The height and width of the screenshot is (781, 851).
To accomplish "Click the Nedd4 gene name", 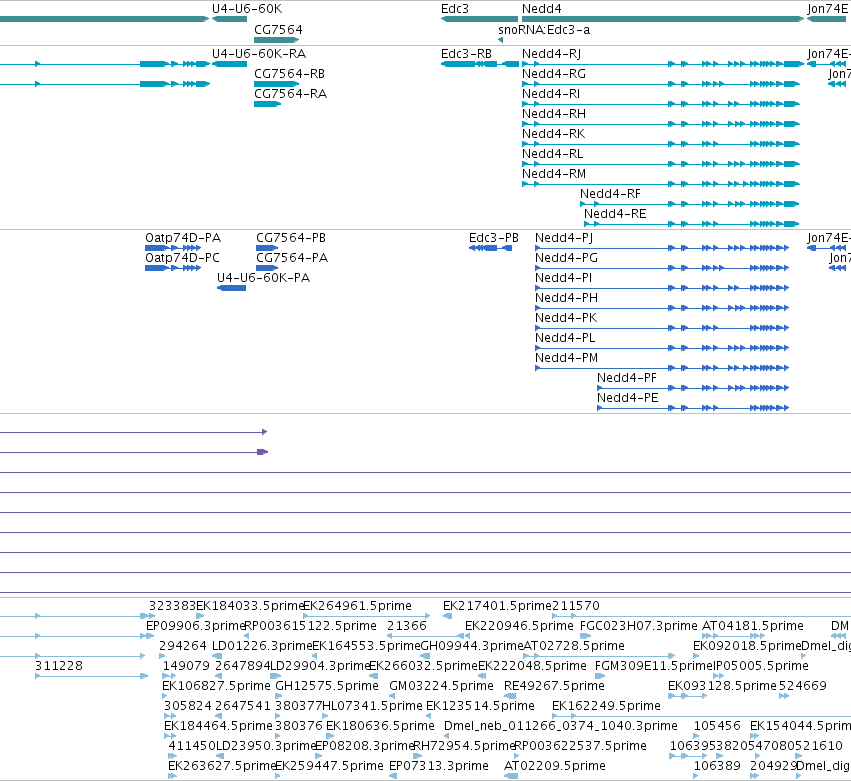I will [542, 9].
